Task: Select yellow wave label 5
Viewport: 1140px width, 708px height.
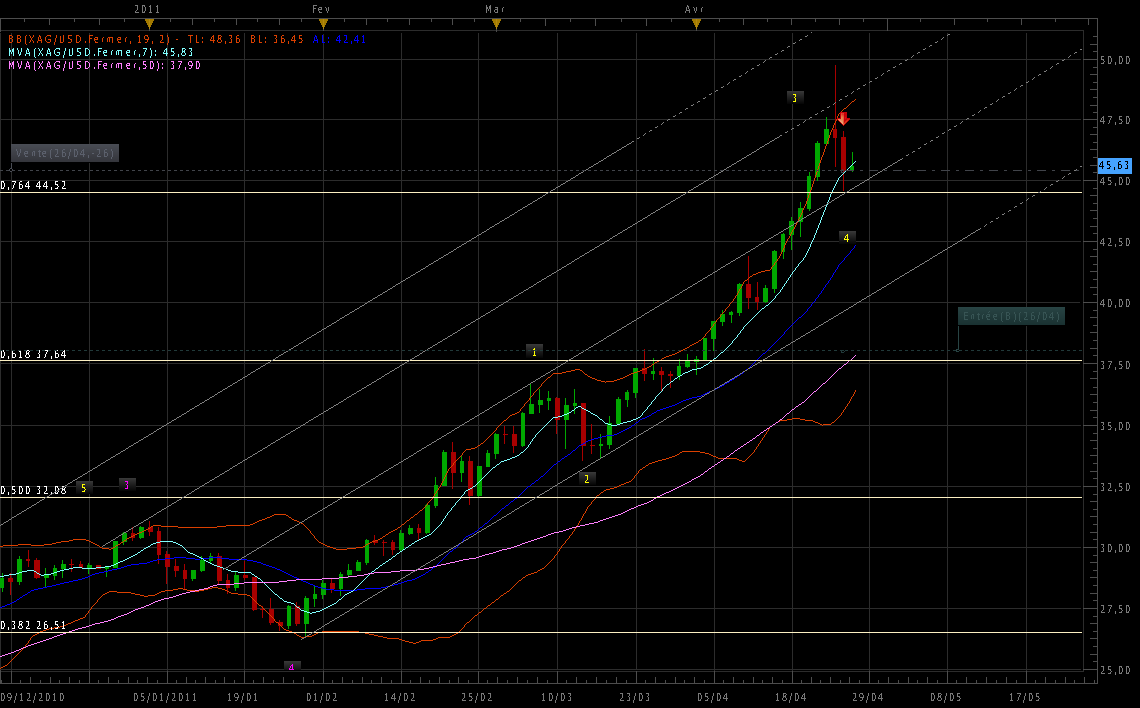Action: 84,487
